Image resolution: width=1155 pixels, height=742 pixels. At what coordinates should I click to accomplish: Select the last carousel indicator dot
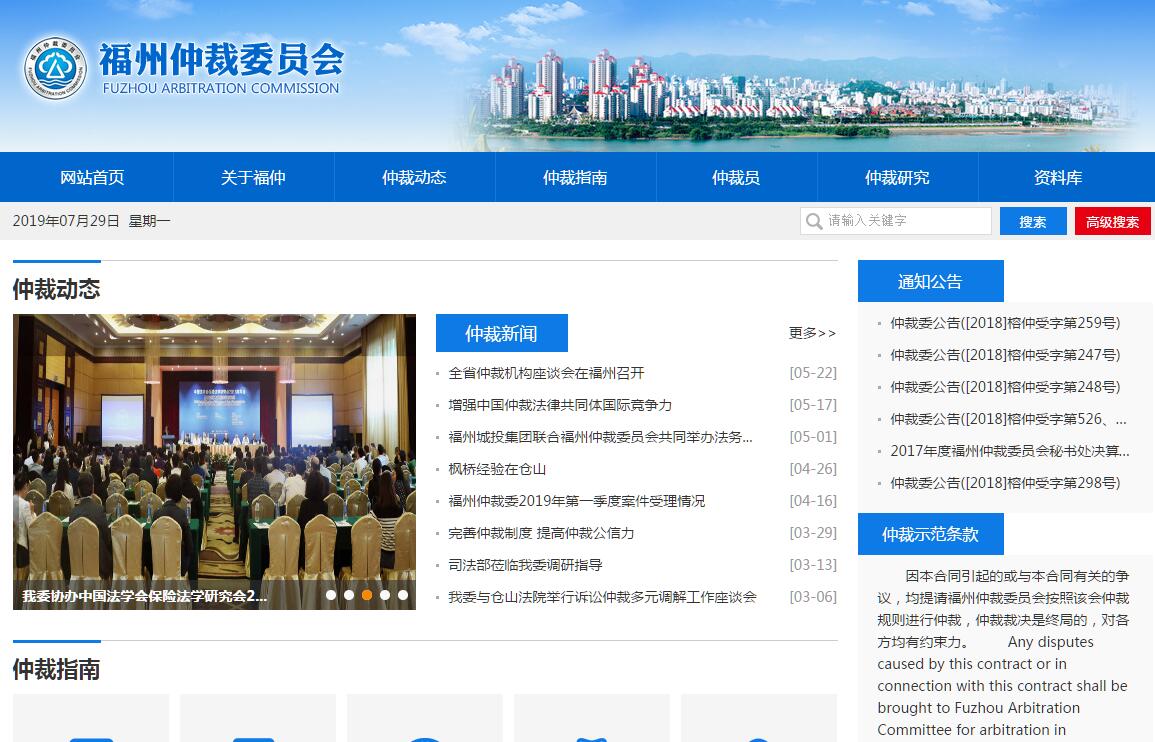[x=403, y=595]
